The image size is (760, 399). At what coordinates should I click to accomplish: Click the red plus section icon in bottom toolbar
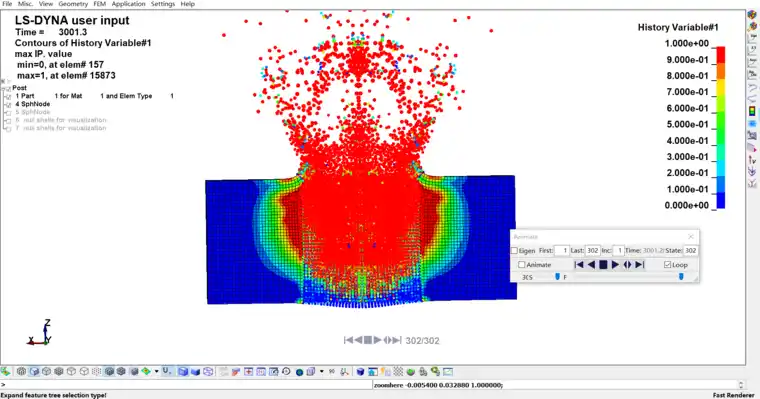[249, 372]
